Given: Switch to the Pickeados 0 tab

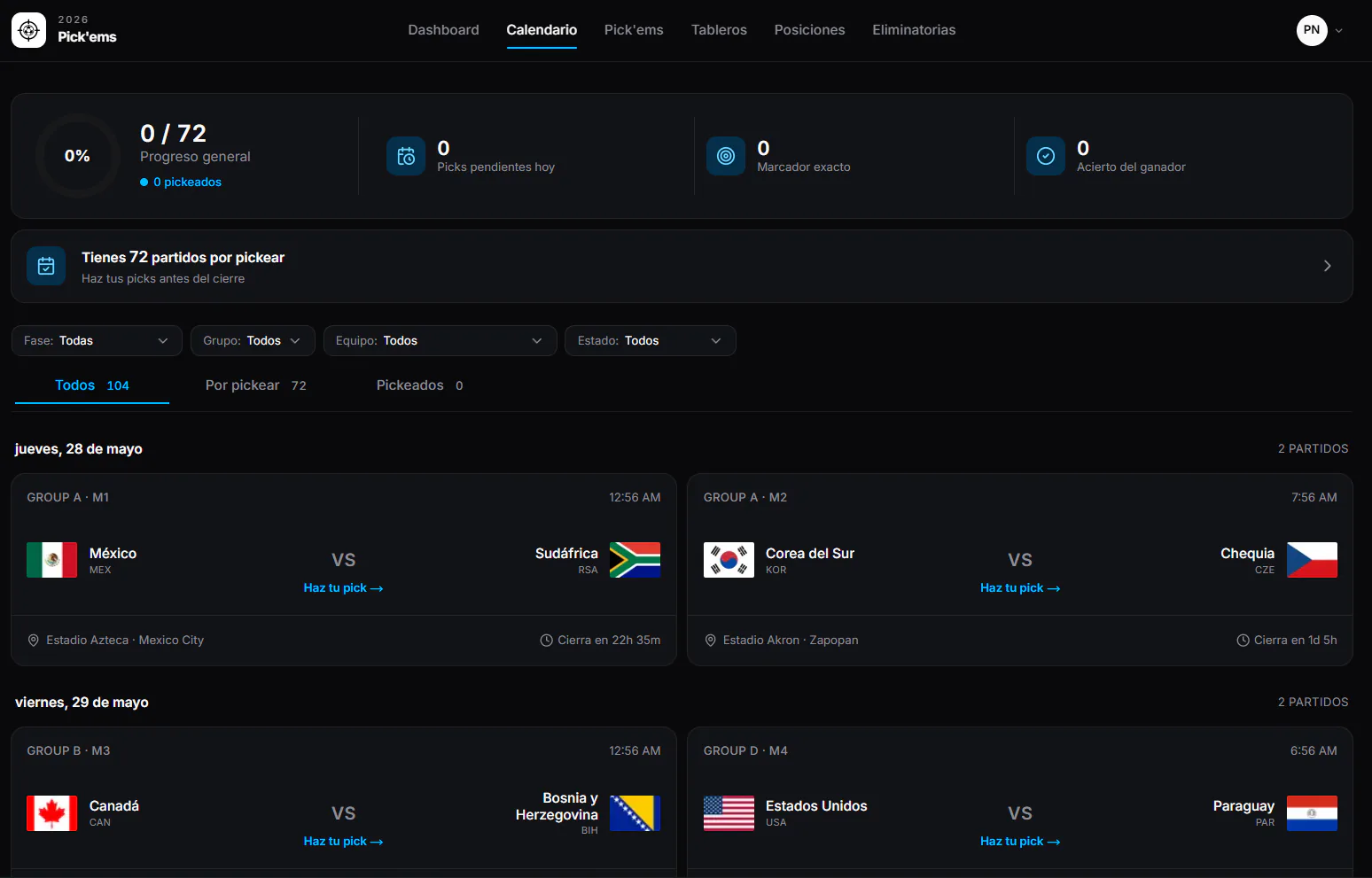Looking at the screenshot, I should pyautogui.click(x=420, y=385).
